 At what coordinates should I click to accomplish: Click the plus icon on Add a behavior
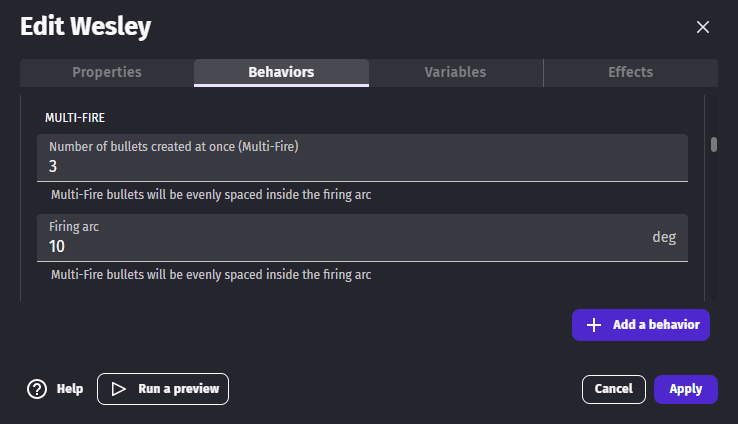pyautogui.click(x=594, y=325)
